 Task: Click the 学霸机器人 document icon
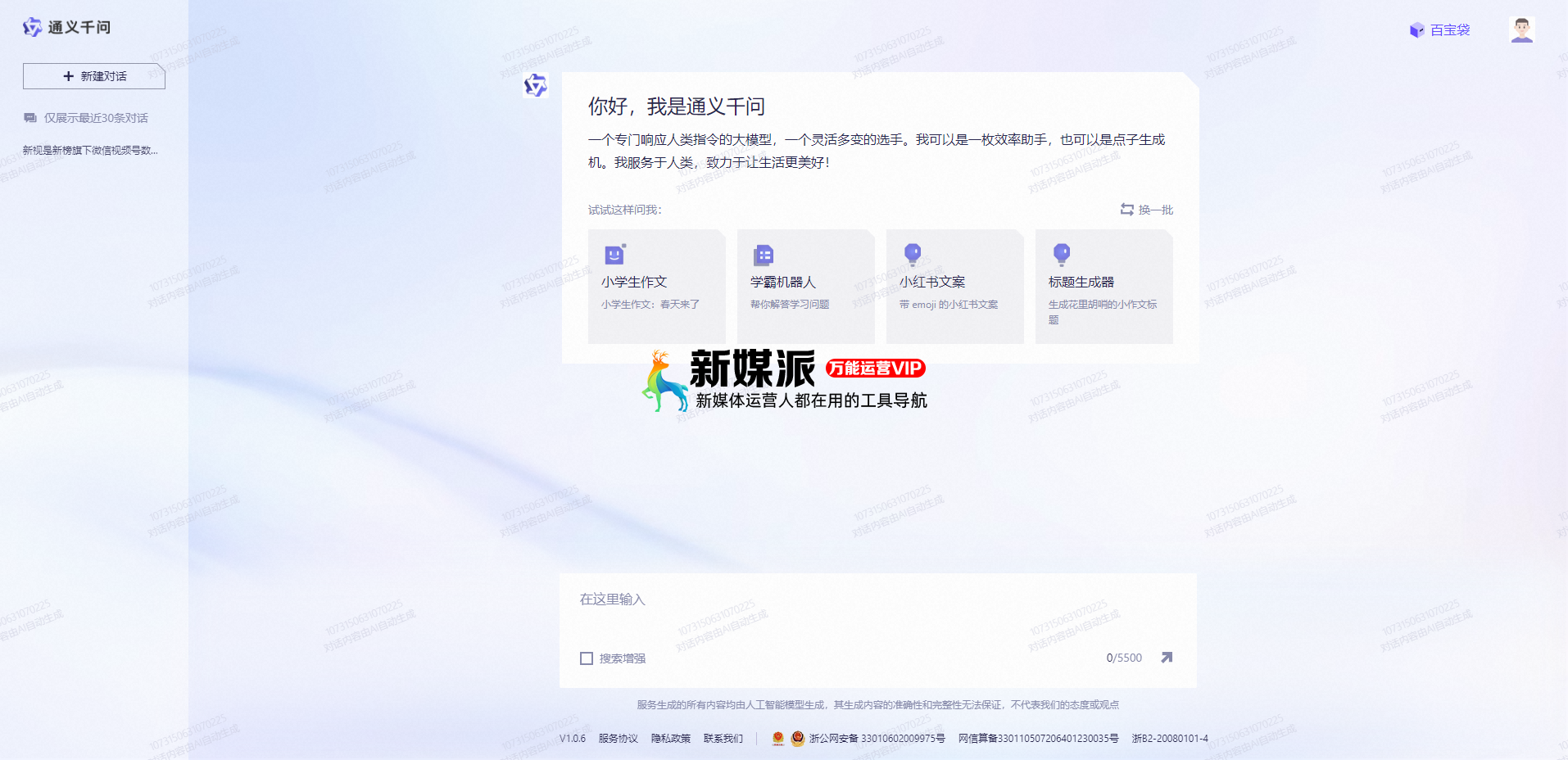[764, 256]
